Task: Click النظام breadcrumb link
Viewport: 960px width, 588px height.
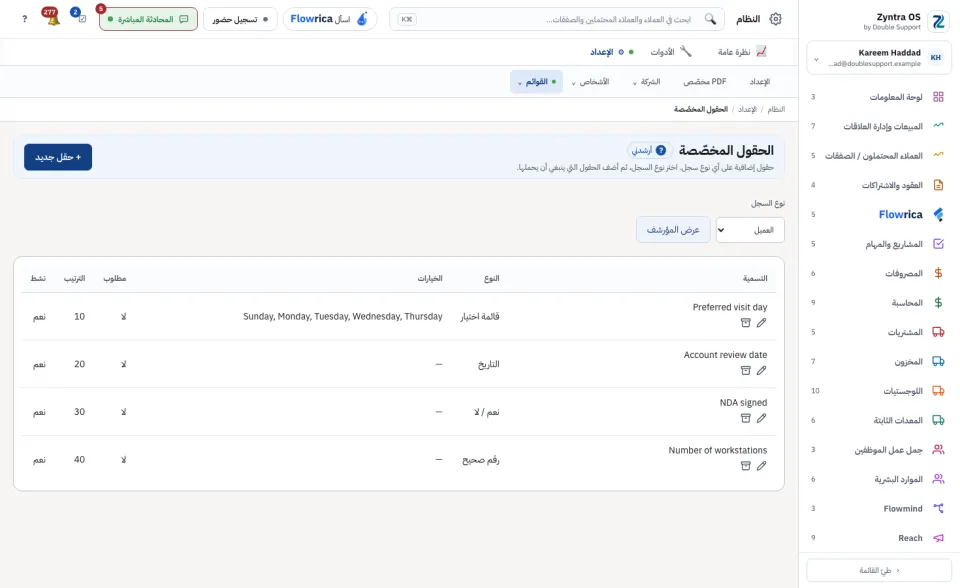Action: [776, 109]
